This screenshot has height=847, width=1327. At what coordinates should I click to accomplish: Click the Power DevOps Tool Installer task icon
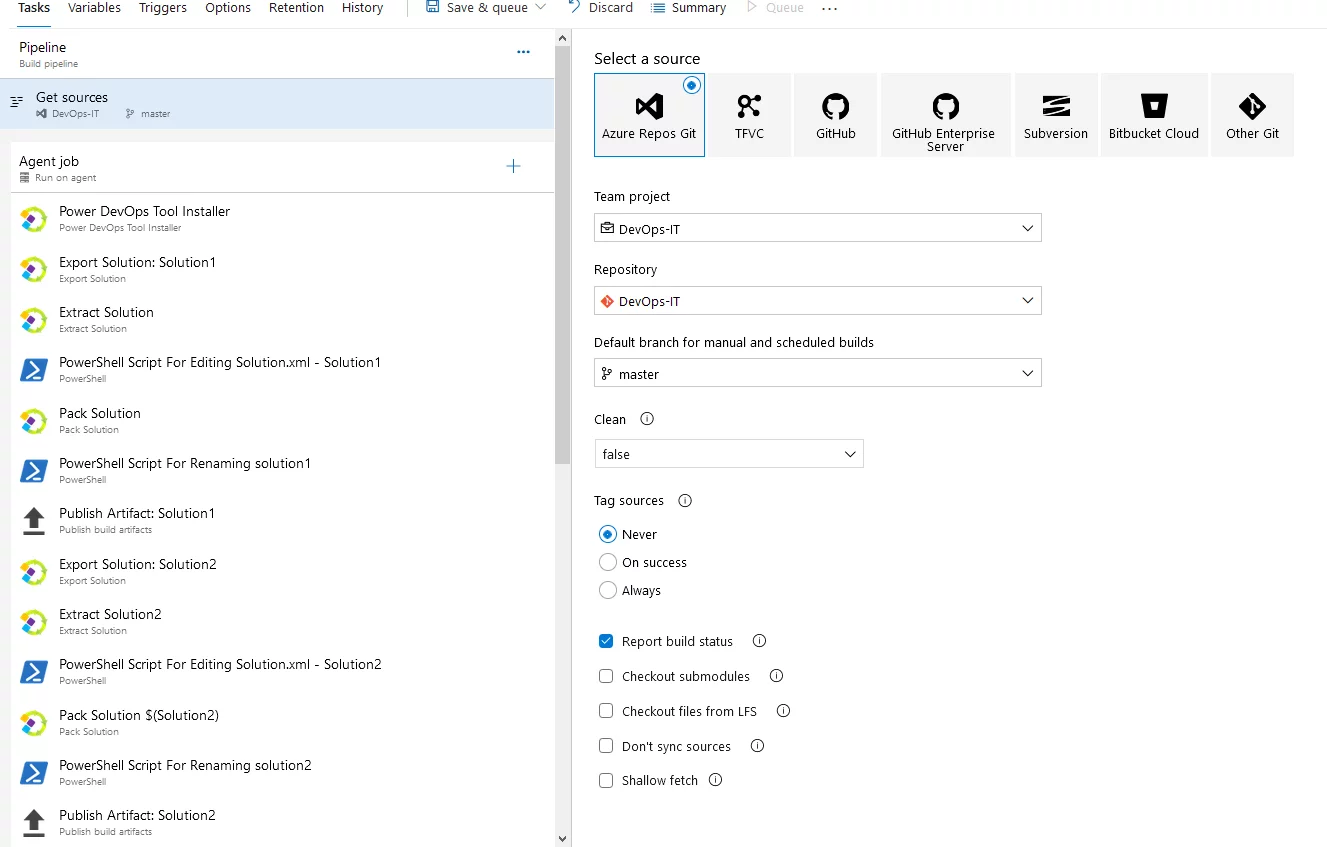(x=34, y=219)
